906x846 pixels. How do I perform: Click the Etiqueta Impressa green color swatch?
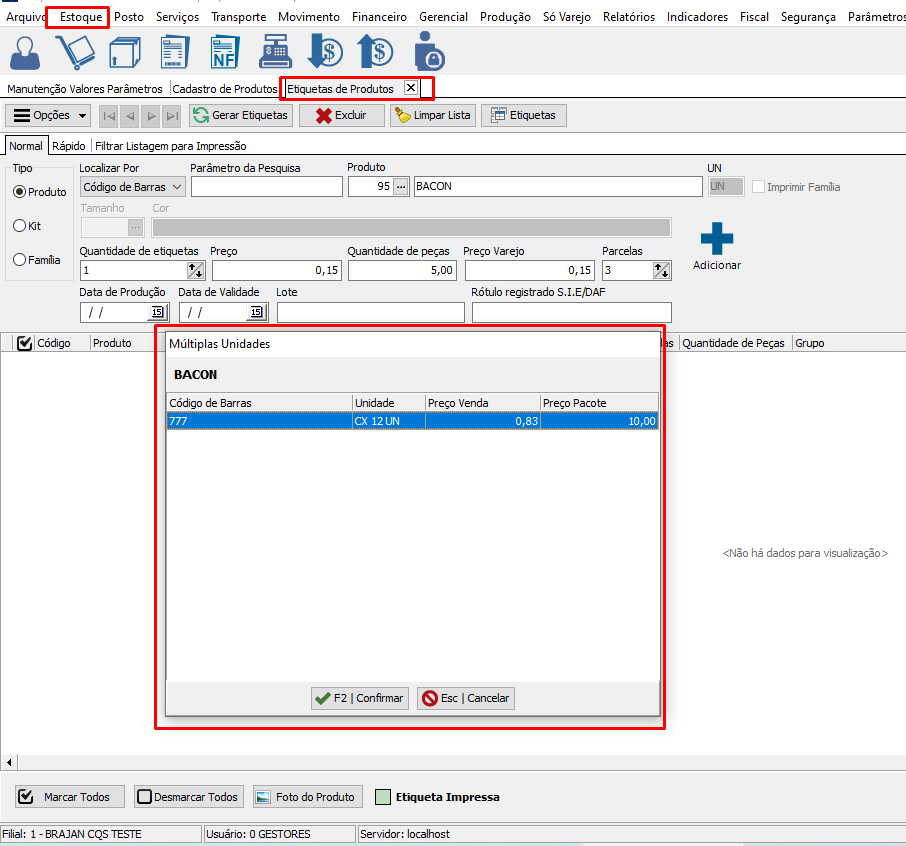pyautogui.click(x=382, y=797)
